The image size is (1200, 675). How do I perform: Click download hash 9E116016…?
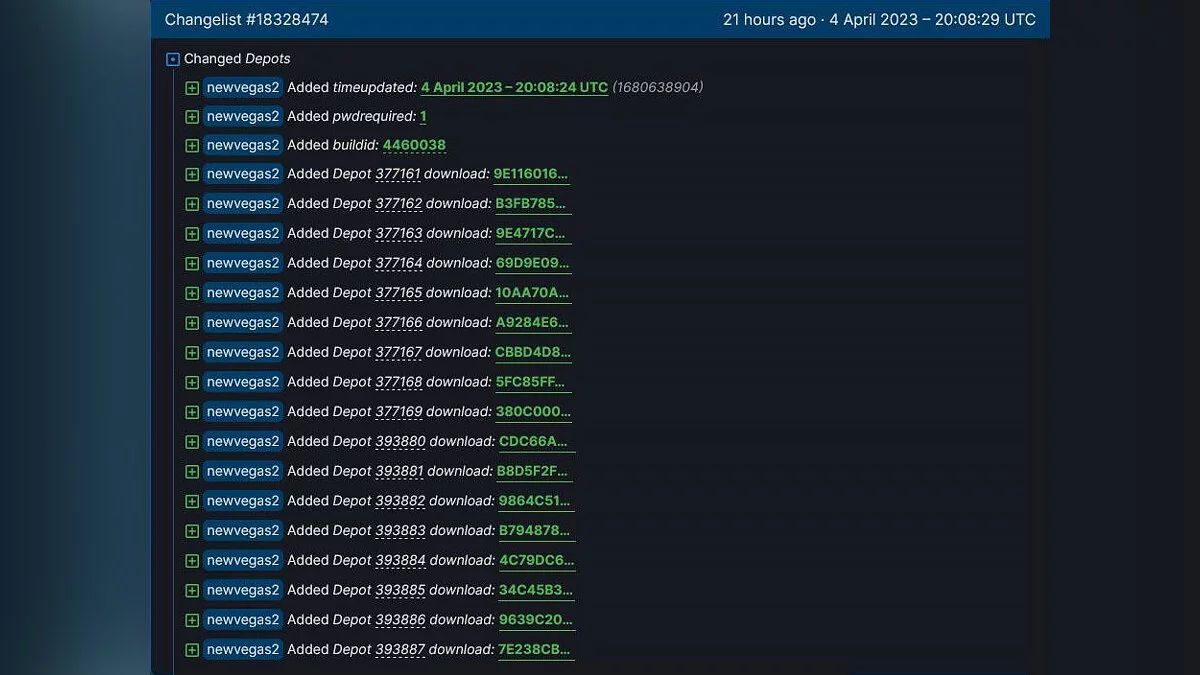click(531, 174)
